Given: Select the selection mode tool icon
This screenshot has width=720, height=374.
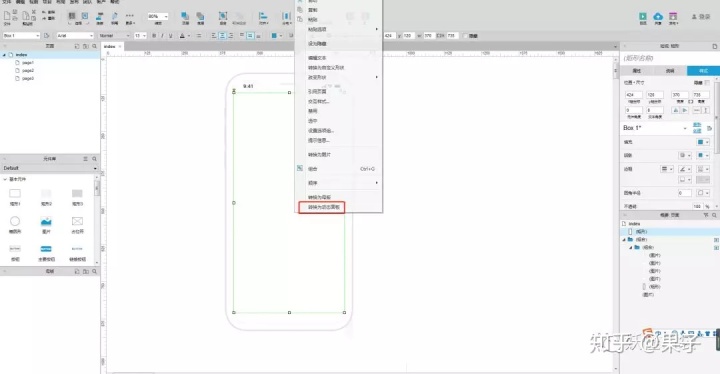Looking at the screenshot, I should pos(72,16).
